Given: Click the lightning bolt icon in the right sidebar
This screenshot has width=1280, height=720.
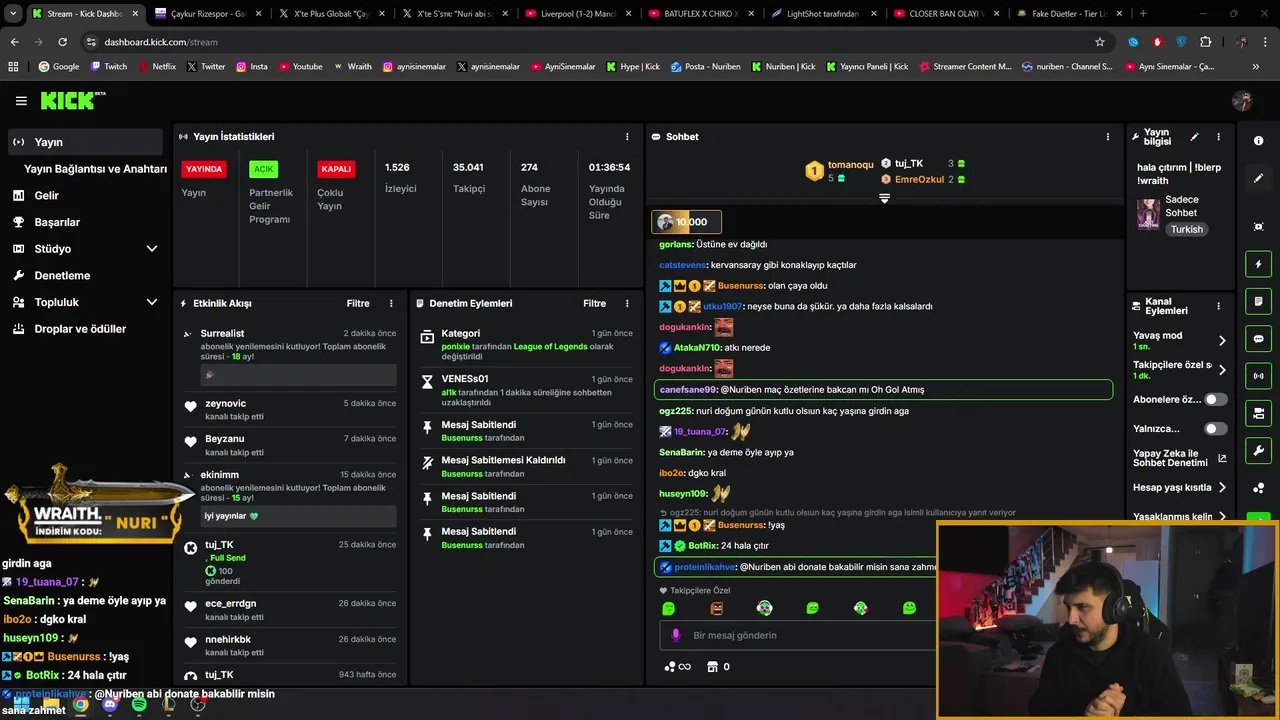Looking at the screenshot, I should 1258,264.
